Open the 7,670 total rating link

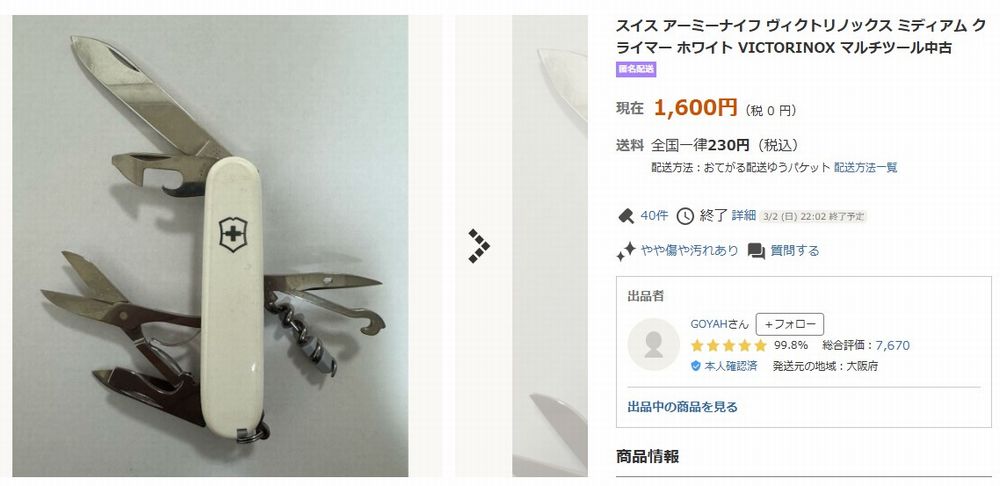point(892,346)
